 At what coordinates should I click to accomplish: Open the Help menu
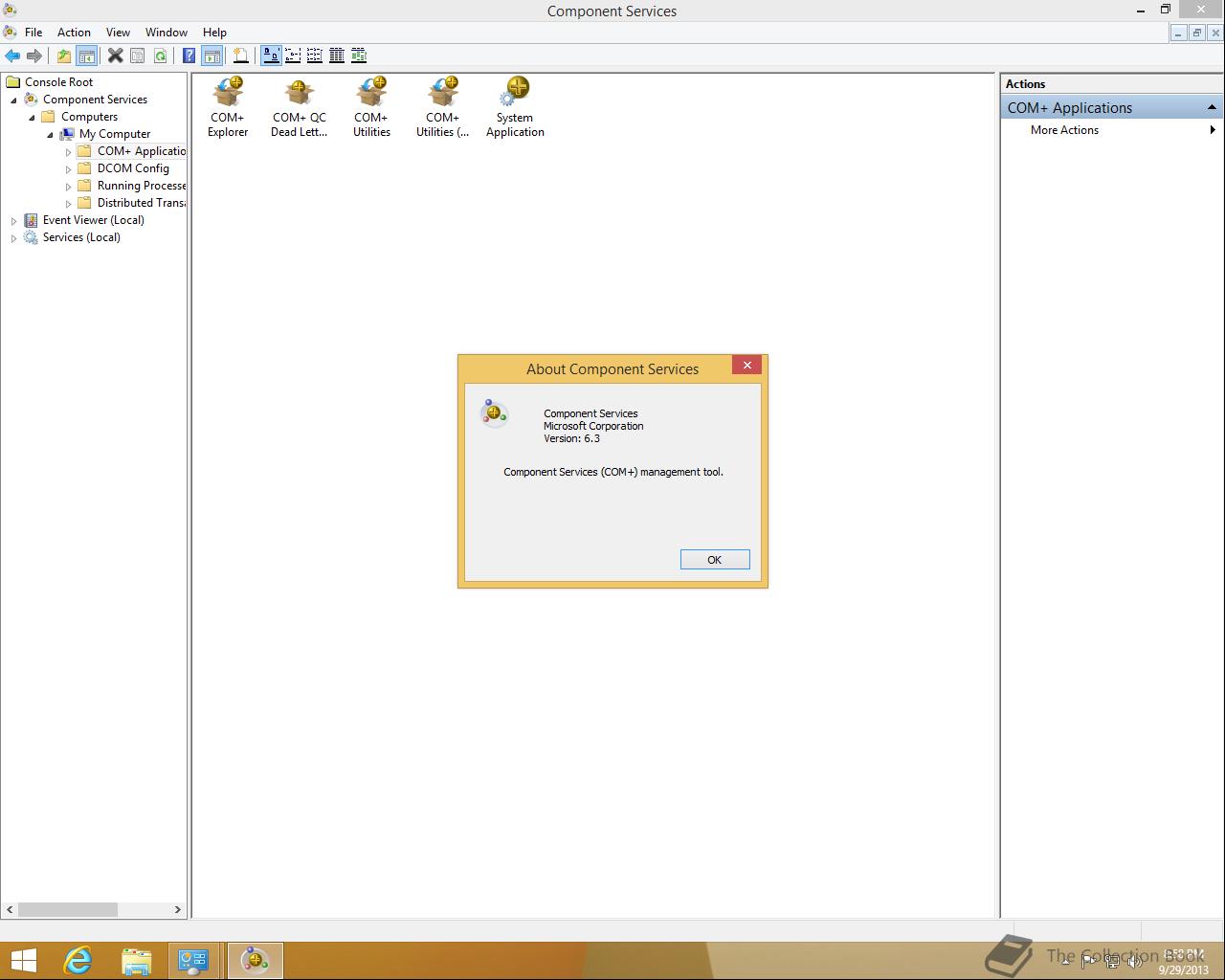coord(214,32)
